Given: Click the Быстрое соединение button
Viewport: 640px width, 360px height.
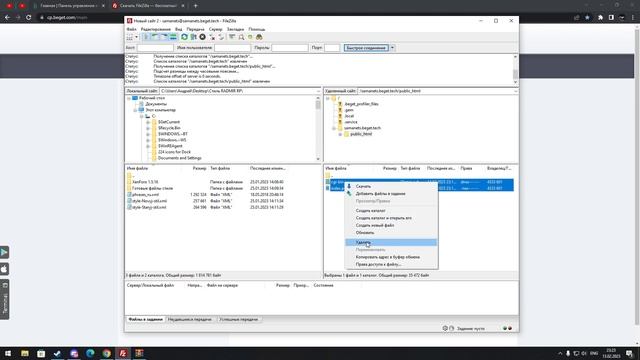Looking at the screenshot, I should click(366, 48).
